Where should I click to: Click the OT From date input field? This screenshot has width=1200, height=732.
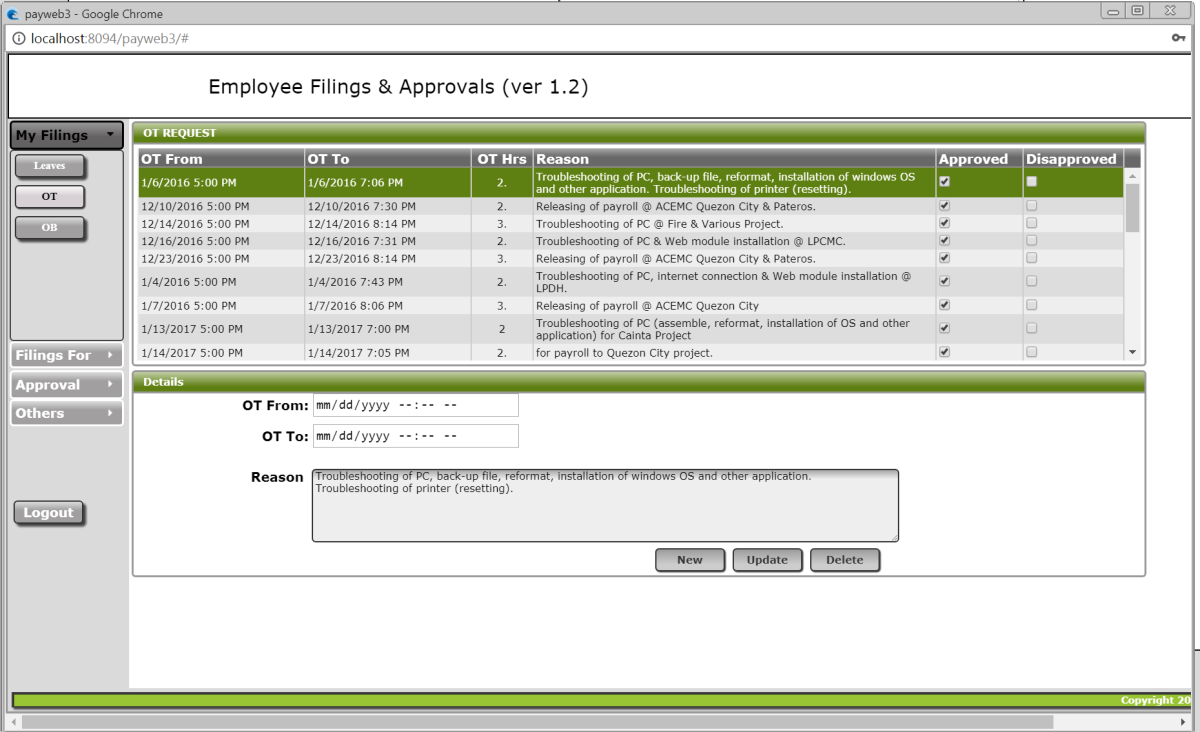point(415,405)
